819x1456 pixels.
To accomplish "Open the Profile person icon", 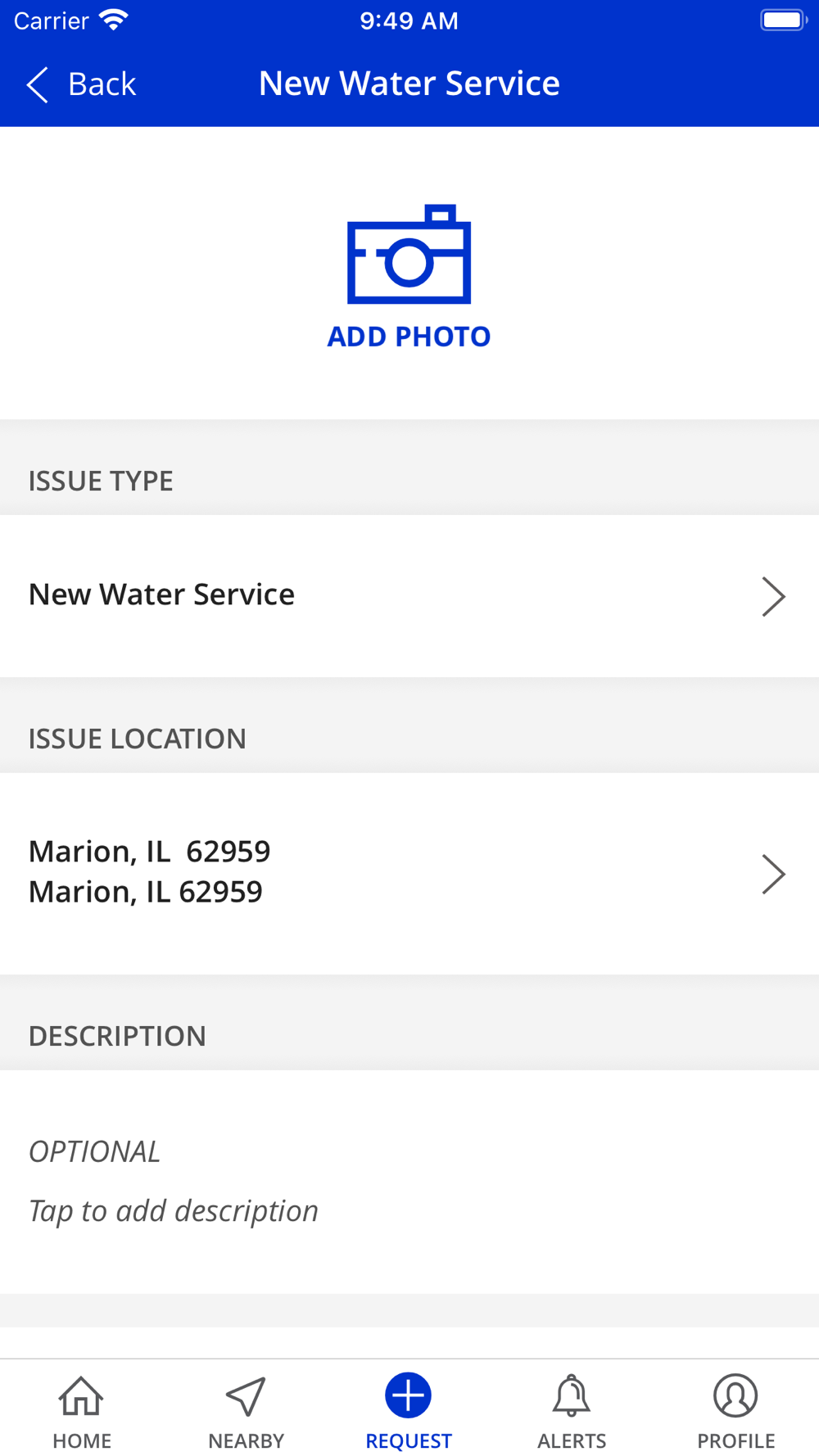I will click(735, 1395).
